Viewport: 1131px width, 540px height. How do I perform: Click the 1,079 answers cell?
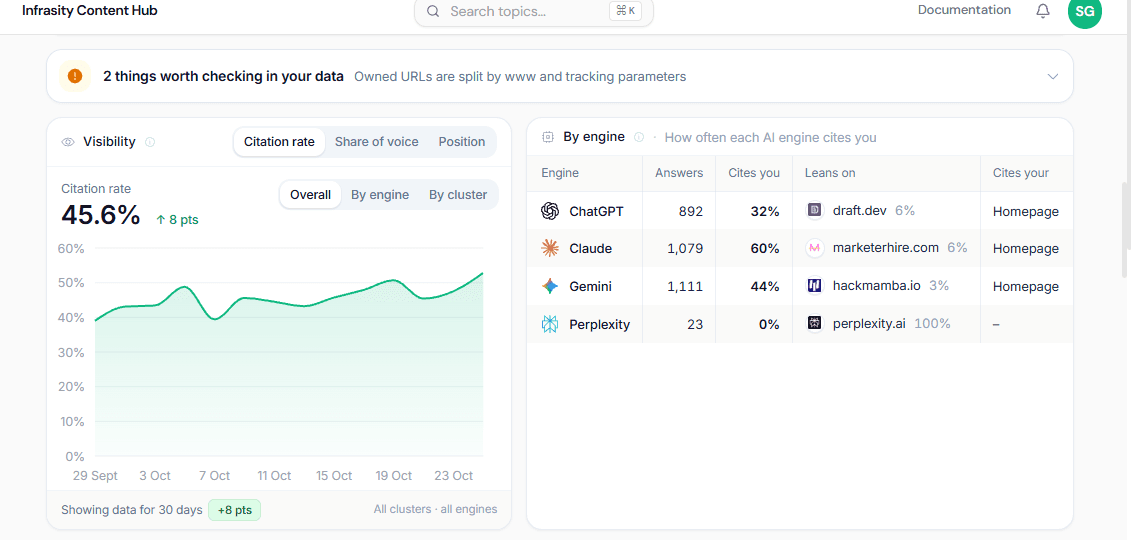tap(685, 249)
